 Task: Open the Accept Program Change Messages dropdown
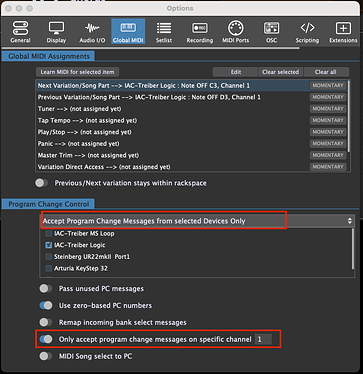click(x=197, y=221)
